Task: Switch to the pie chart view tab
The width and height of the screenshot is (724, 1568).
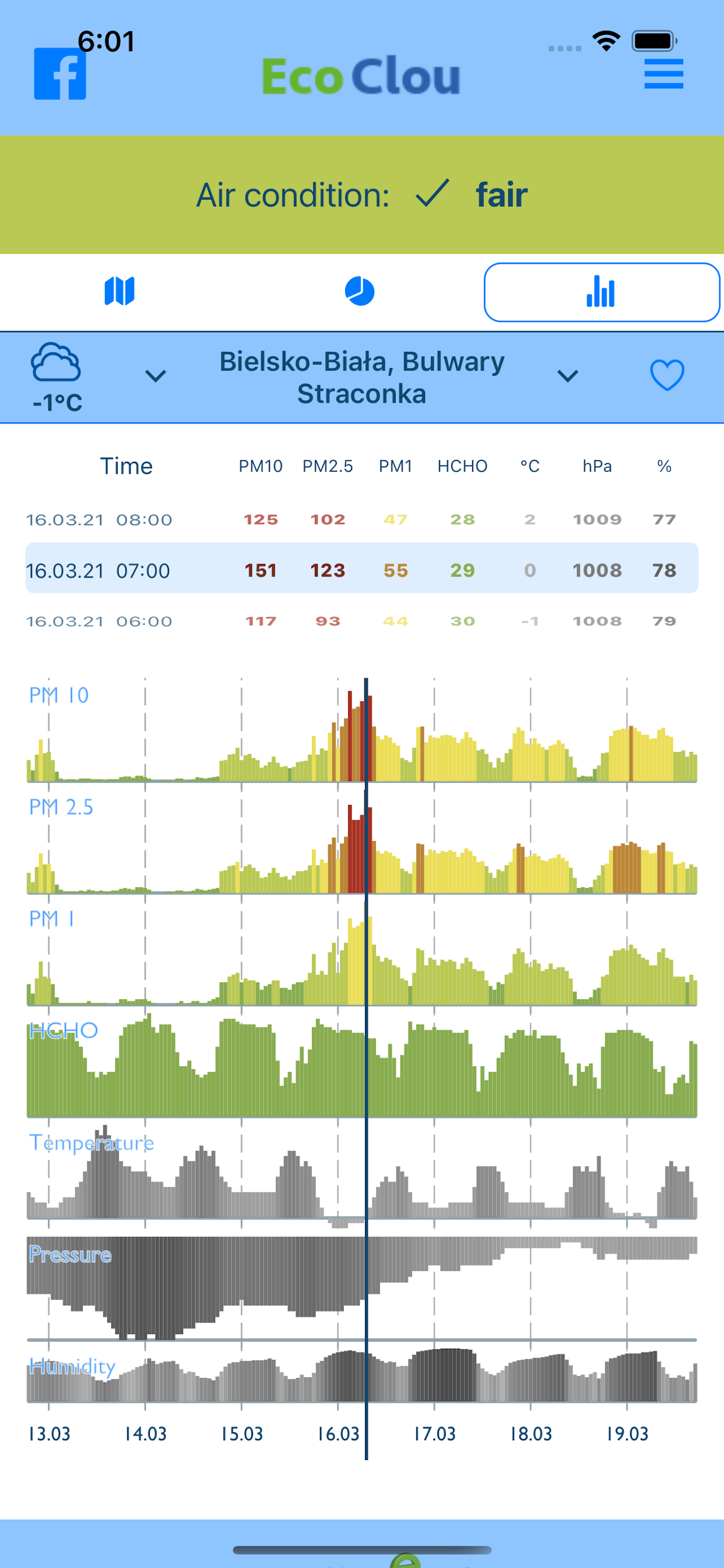Action: (360, 291)
